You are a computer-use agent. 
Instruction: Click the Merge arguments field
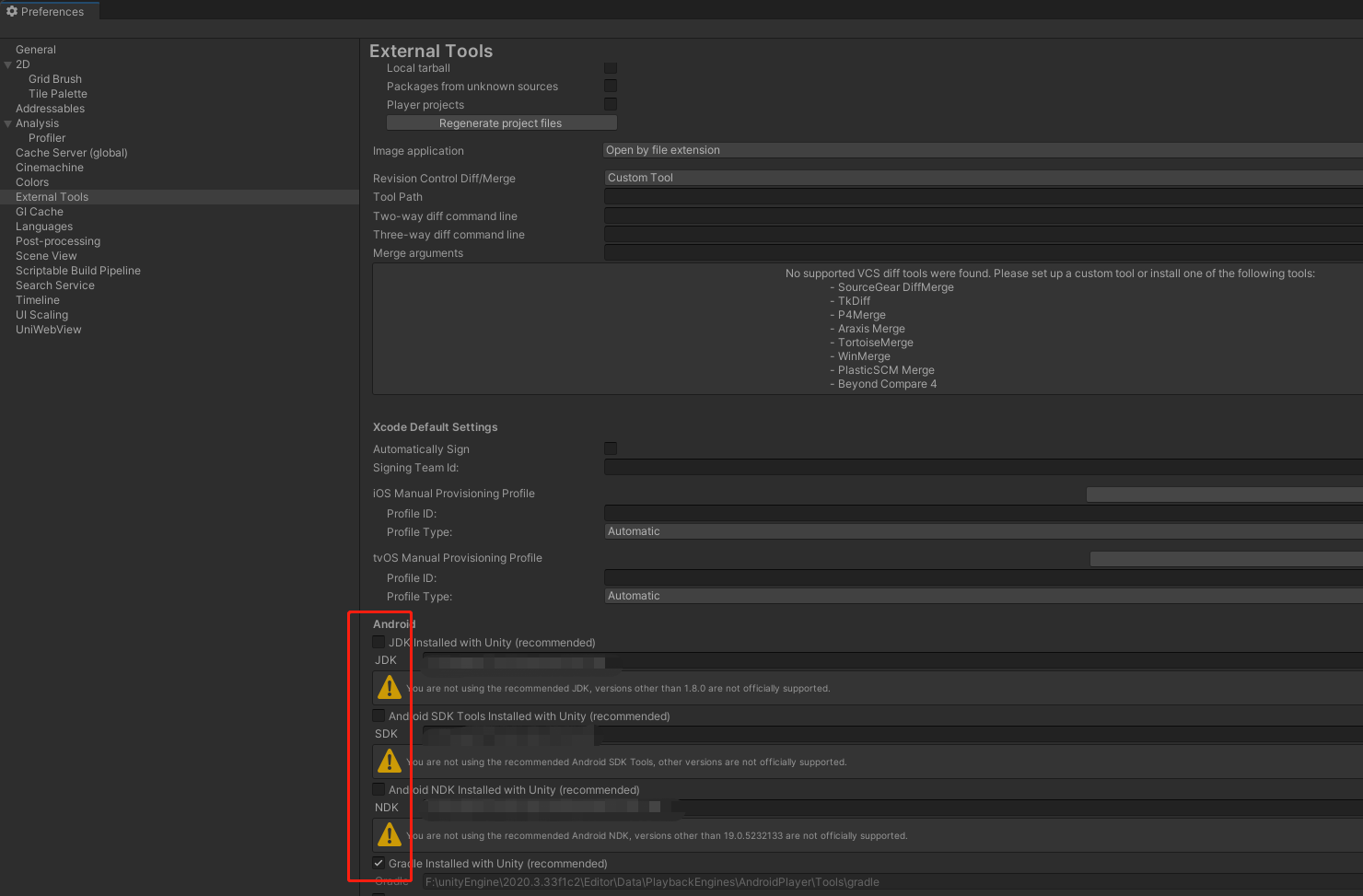click(983, 252)
